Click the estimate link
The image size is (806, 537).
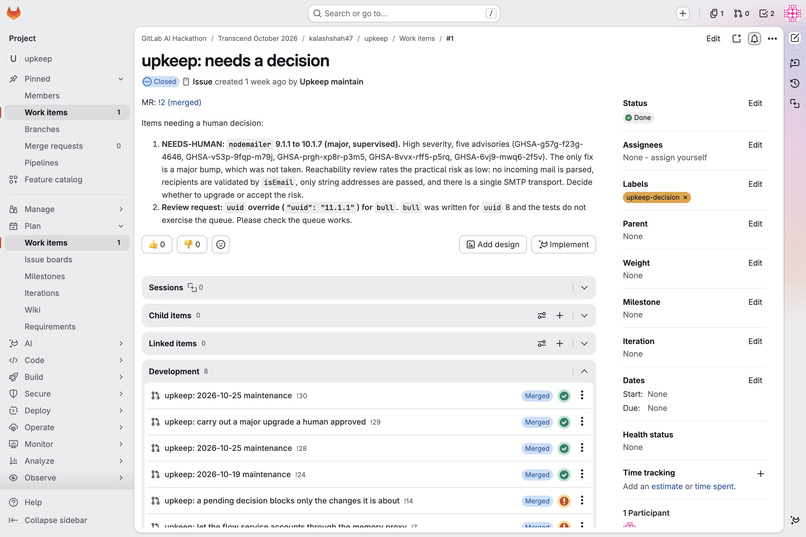pyautogui.click(x=667, y=486)
